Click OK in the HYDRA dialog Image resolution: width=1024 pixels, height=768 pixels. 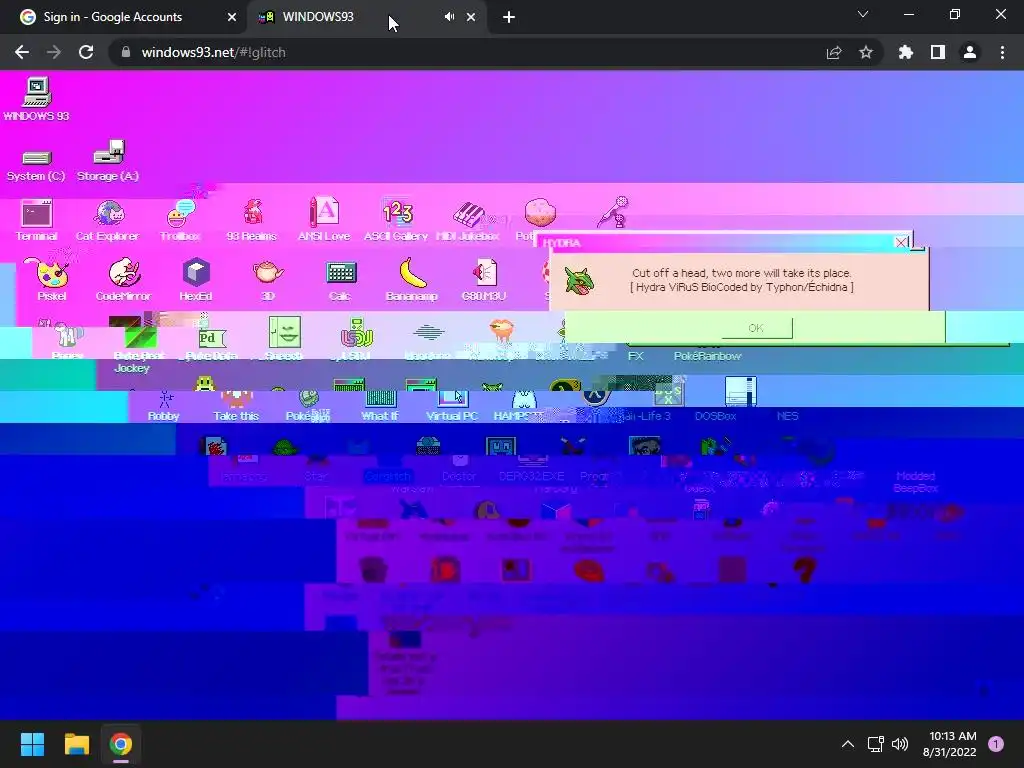[757, 328]
